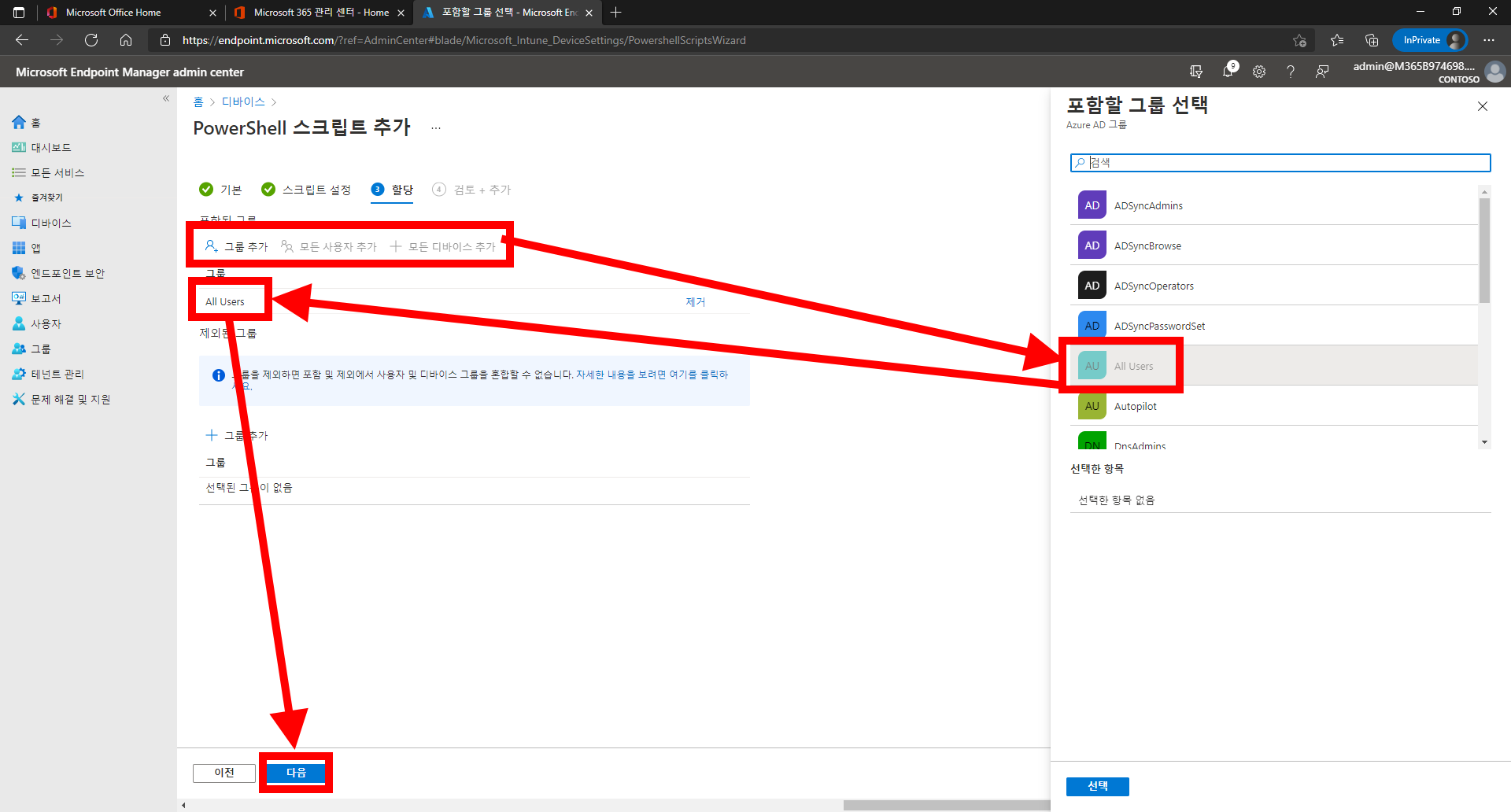Click 홈 breadcrumb link

click(x=198, y=102)
